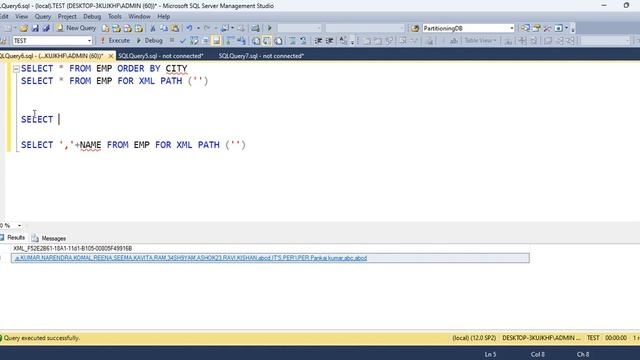The width and height of the screenshot is (640, 360).
Task: Open an Analysis Services XMLA Query icon
Action: [138, 28]
